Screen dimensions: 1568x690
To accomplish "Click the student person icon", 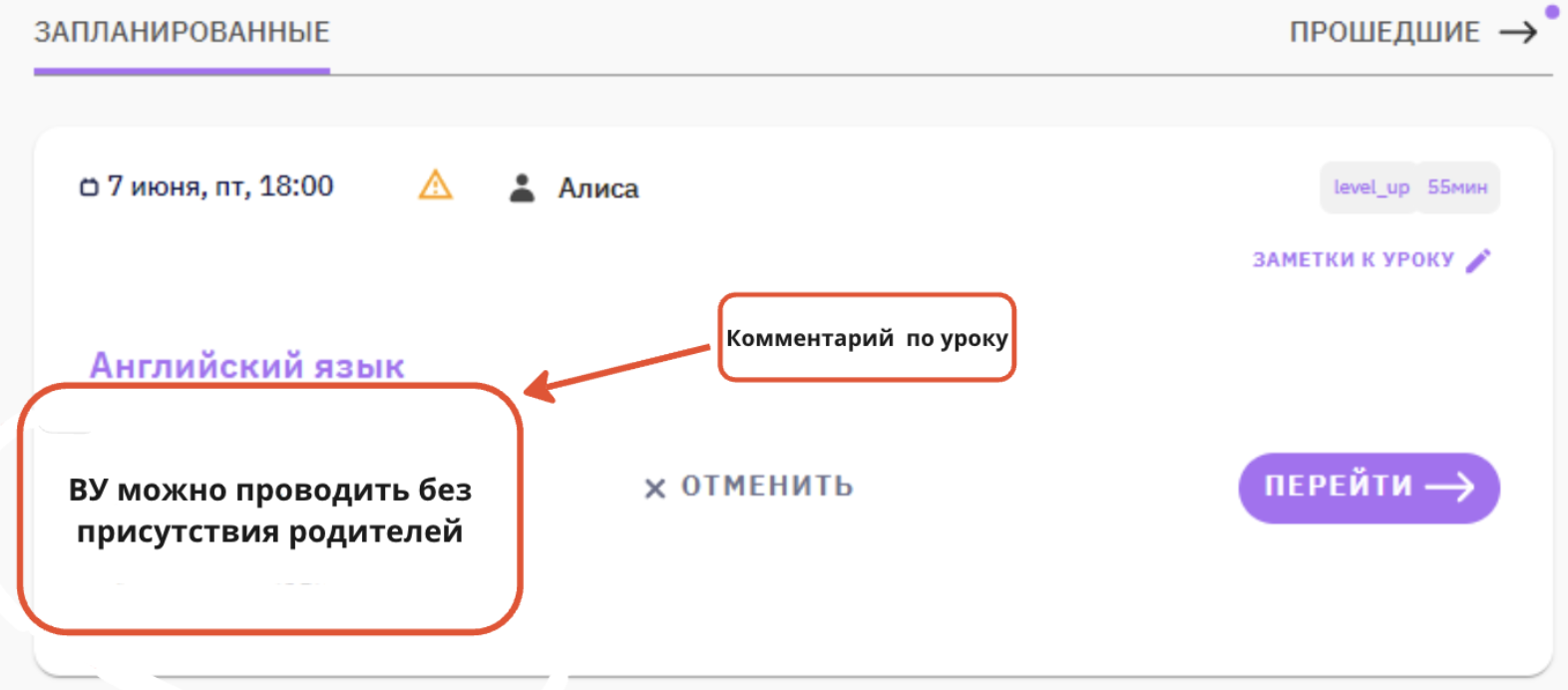I will point(522,187).
